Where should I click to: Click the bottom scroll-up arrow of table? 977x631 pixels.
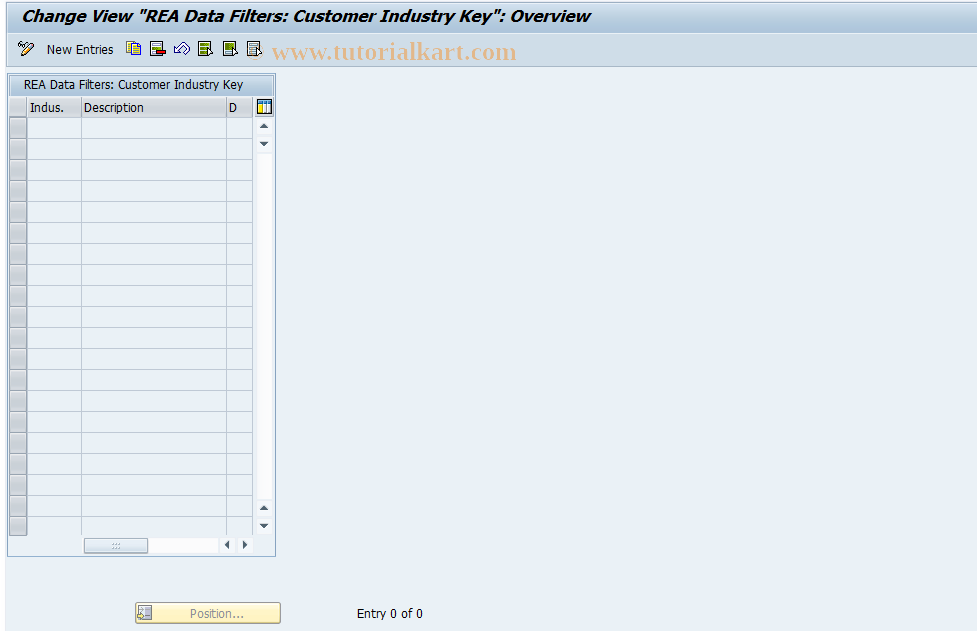[264, 508]
